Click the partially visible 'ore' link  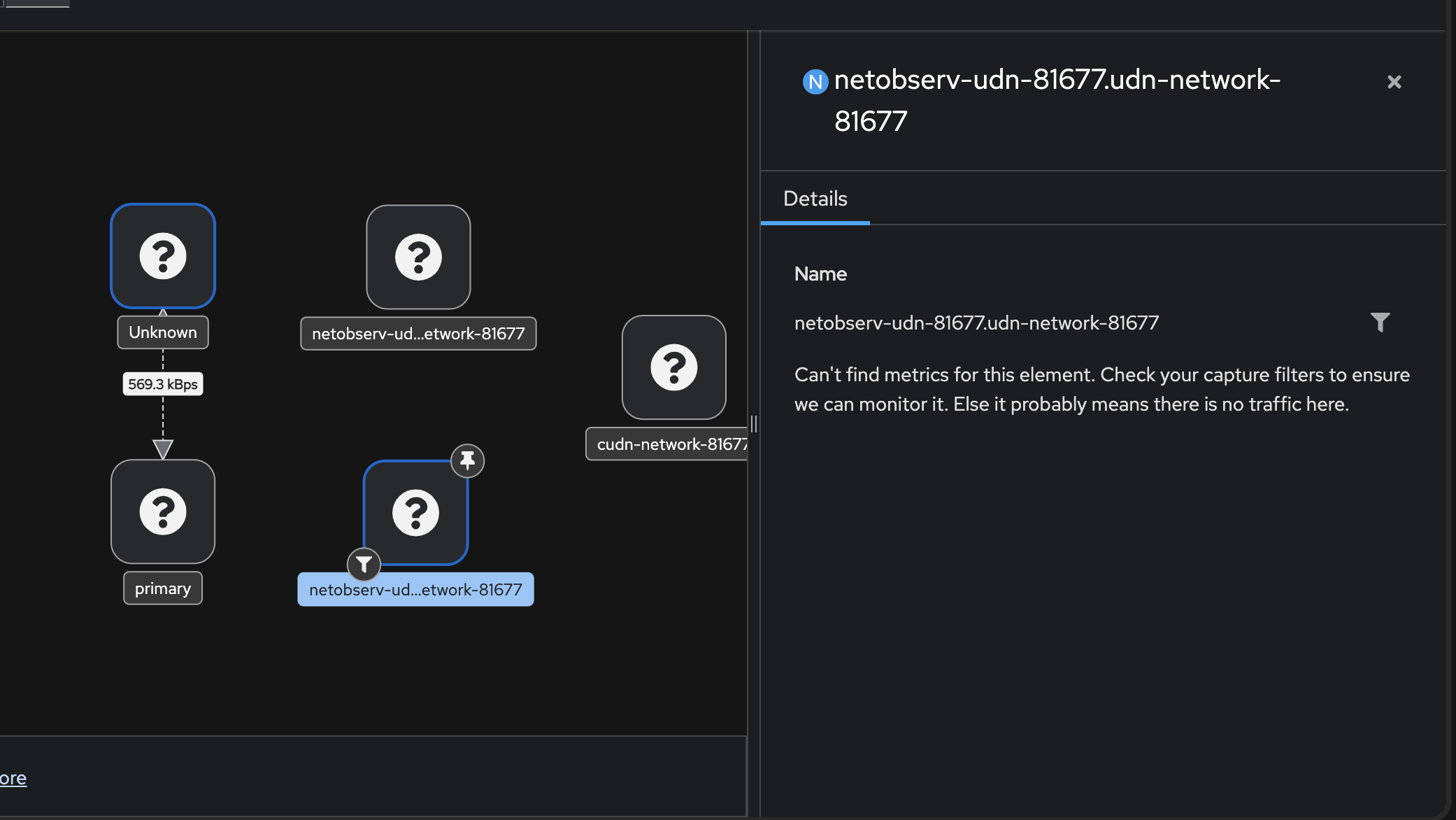click(13, 778)
